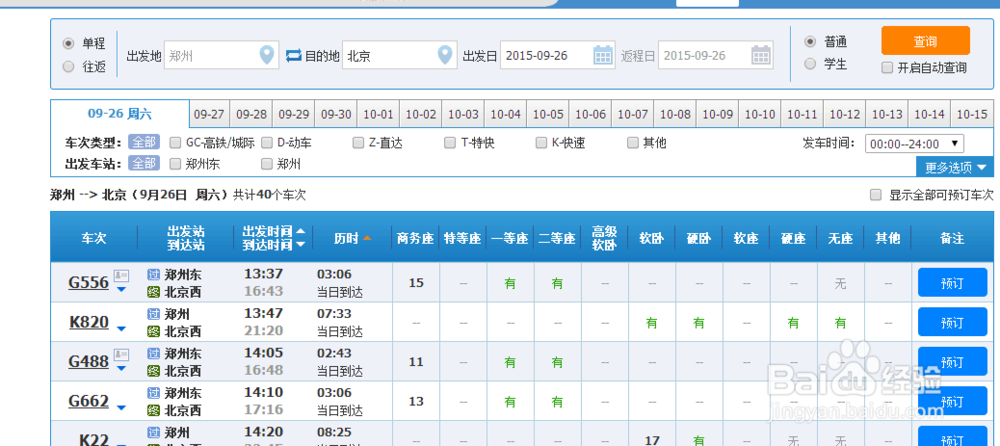Book train K820 with 预订 button
Screen dimensions: 1000x446
(952, 322)
